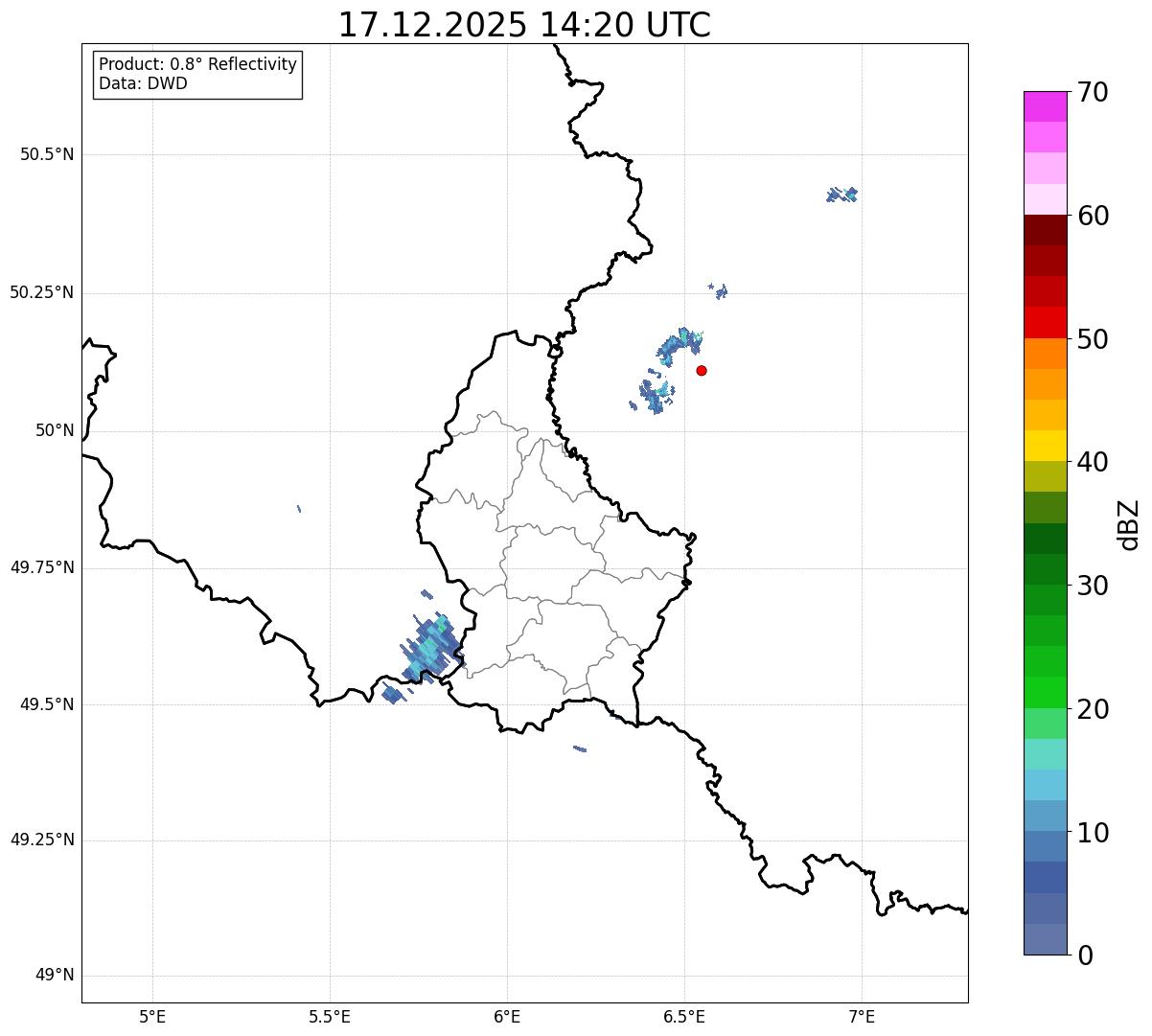Click the 50°N latitude label

coord(55,430)
